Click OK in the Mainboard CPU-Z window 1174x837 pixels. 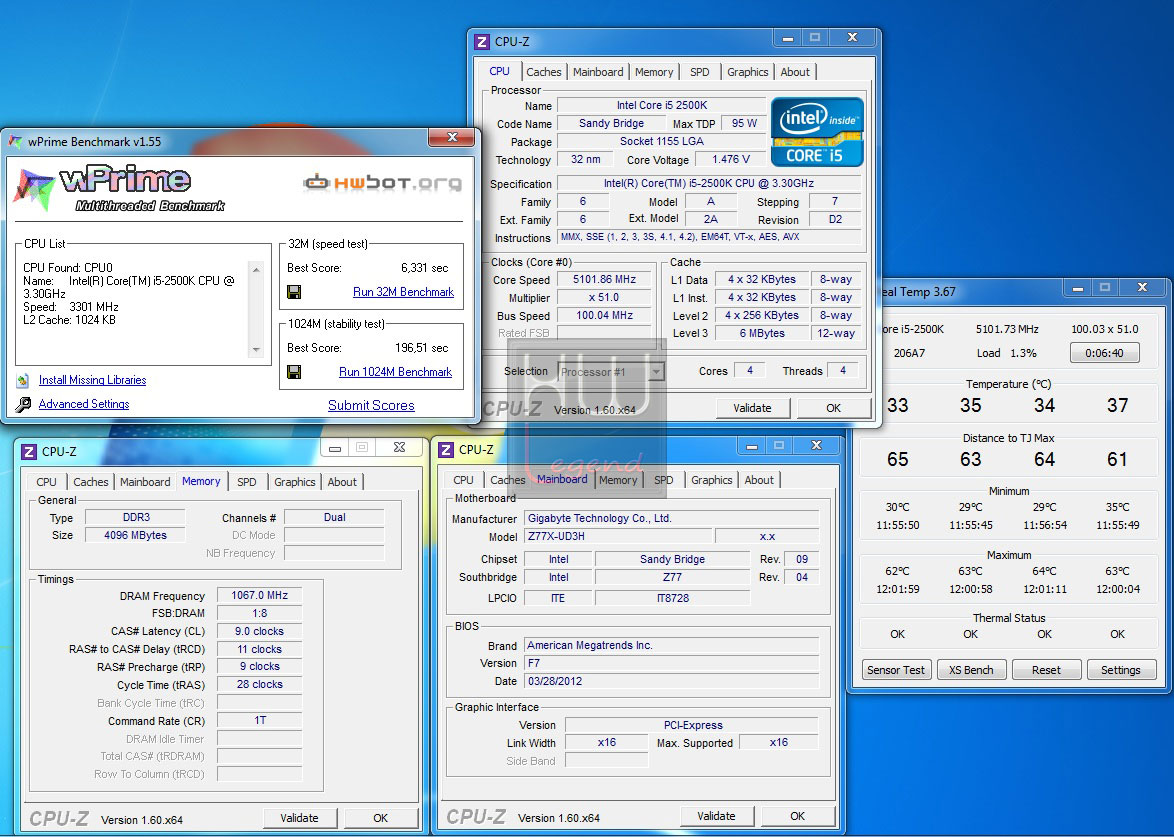[797, 816]
